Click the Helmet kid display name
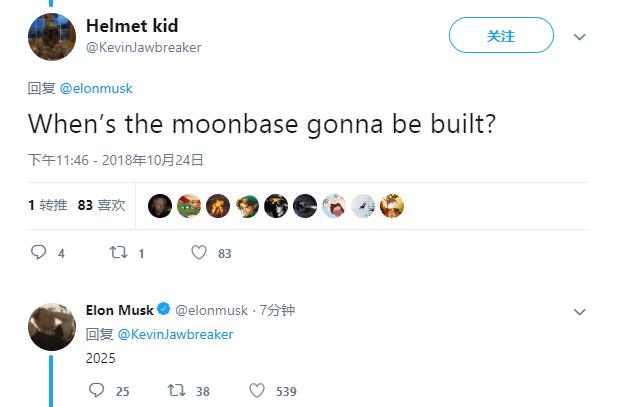 point(132,26)
